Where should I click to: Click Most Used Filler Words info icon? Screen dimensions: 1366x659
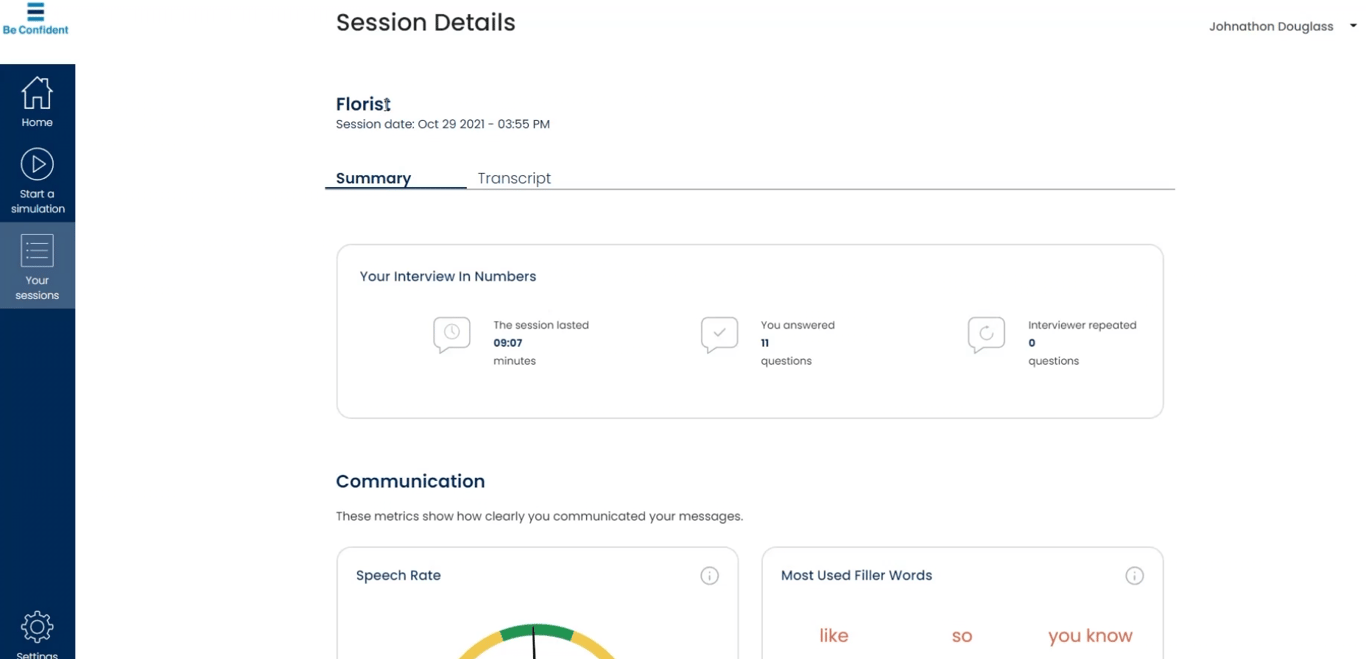pyautogui.click(x=1134, y=576)
